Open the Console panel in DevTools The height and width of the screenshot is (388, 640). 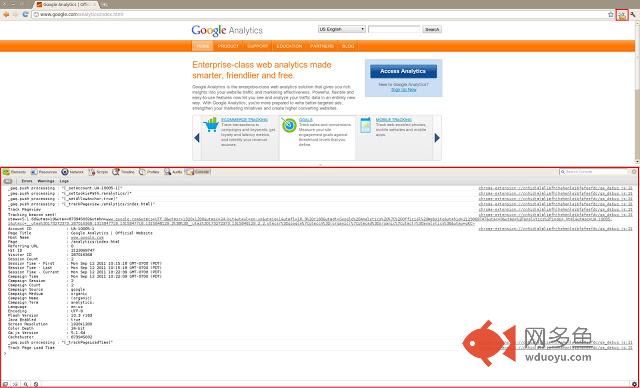point(198,172)
